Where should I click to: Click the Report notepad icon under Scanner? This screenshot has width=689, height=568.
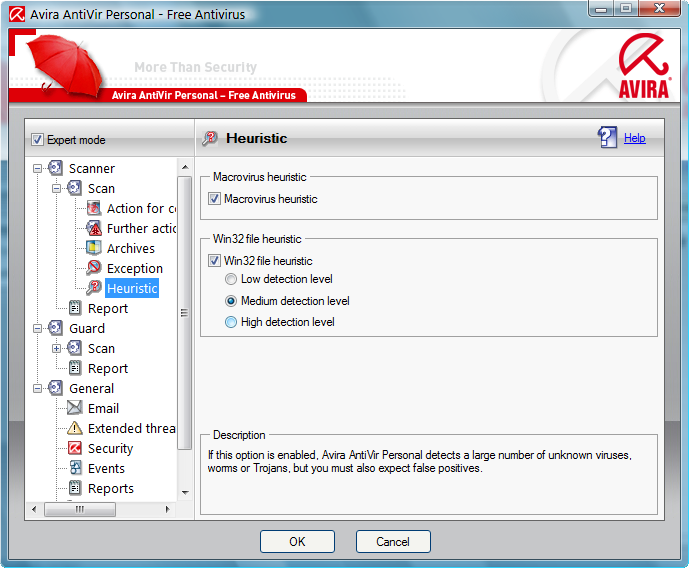point(75,308)
